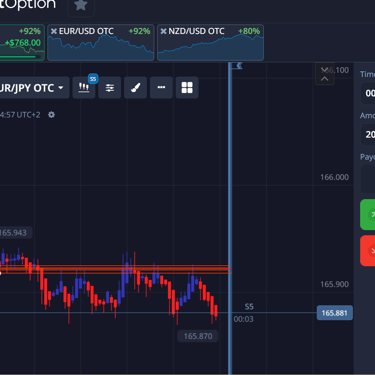
Task: Switch to the tab showing +$768.00
Action: (x=22, y=42)
